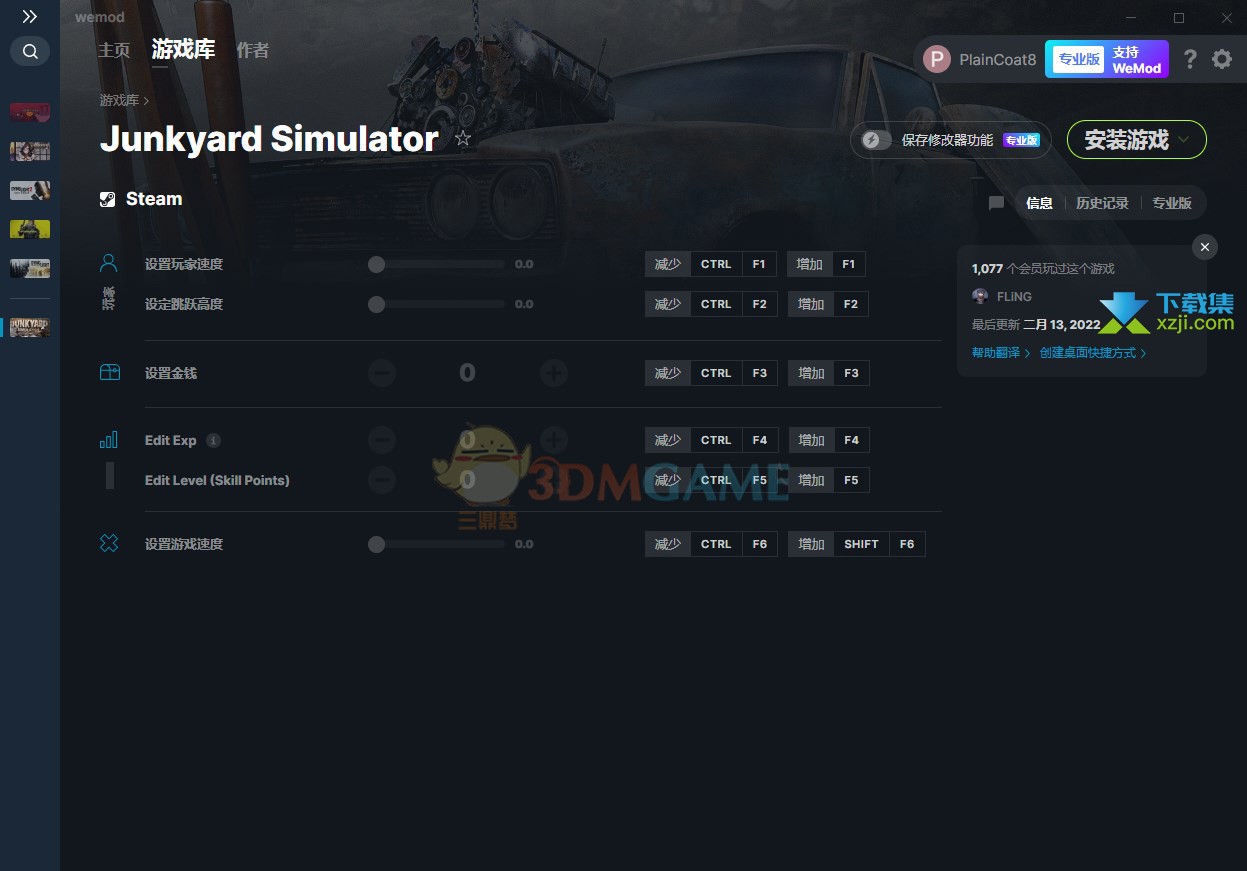Click the 设置游戏速度 label
Image resolution: width=1247 pixels, height=871 pixels.
coord(184,545)
